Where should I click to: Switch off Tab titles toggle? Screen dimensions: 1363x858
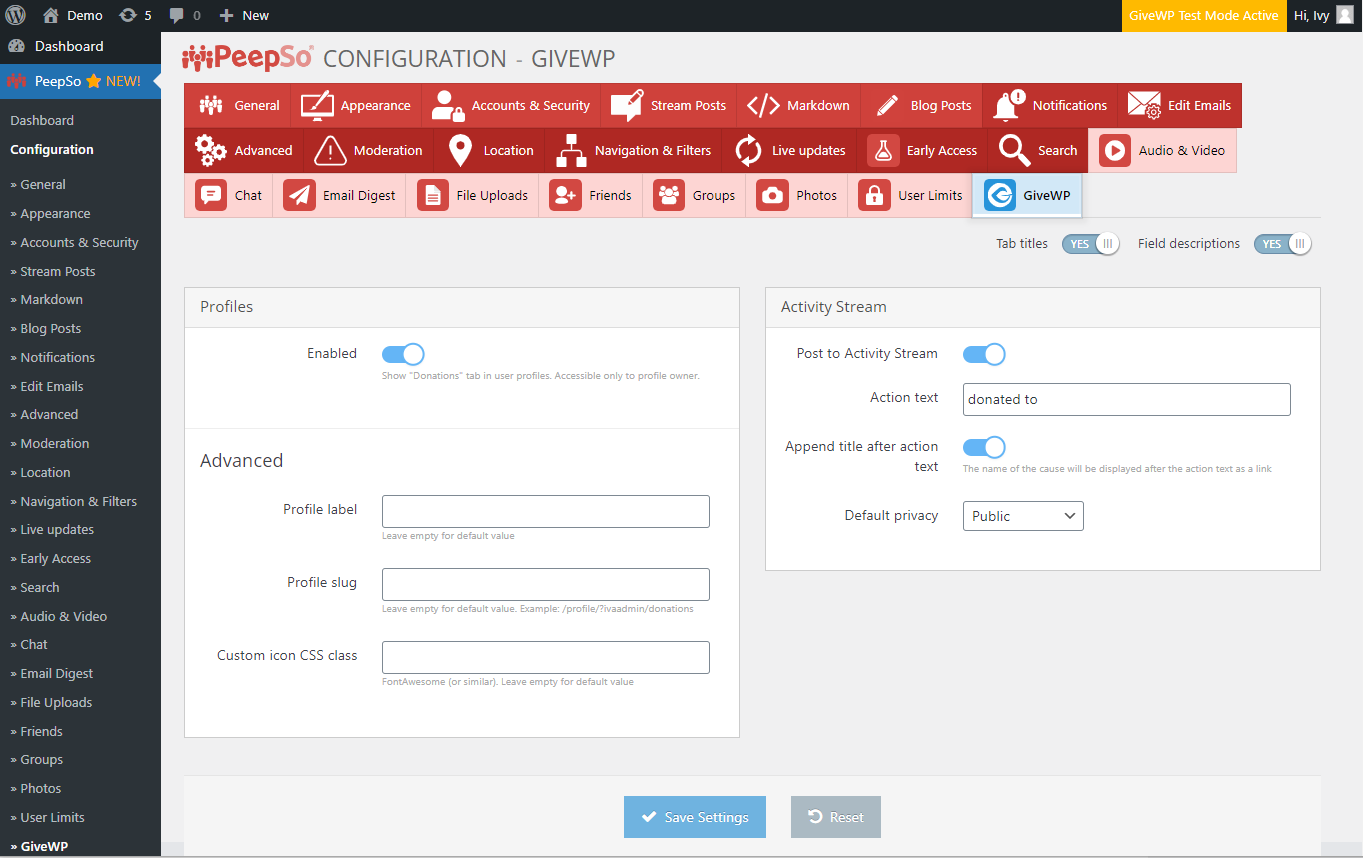[1091, 244]
